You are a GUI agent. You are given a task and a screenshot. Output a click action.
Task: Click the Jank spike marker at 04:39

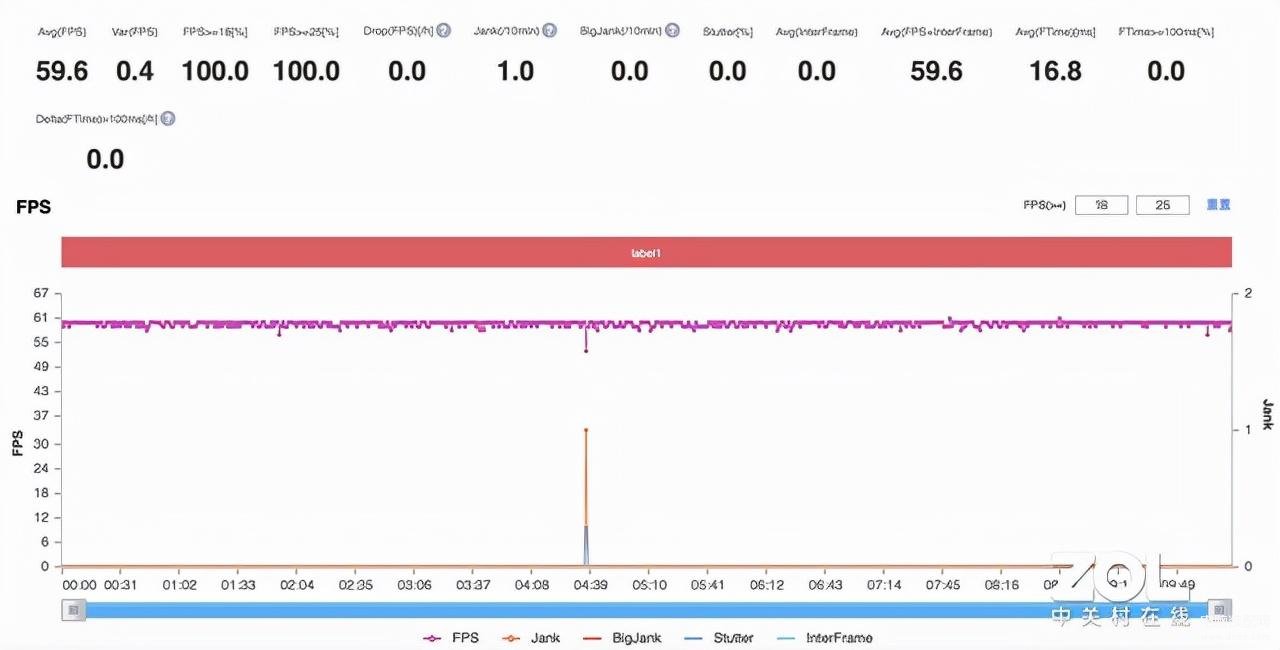point(586,430)
